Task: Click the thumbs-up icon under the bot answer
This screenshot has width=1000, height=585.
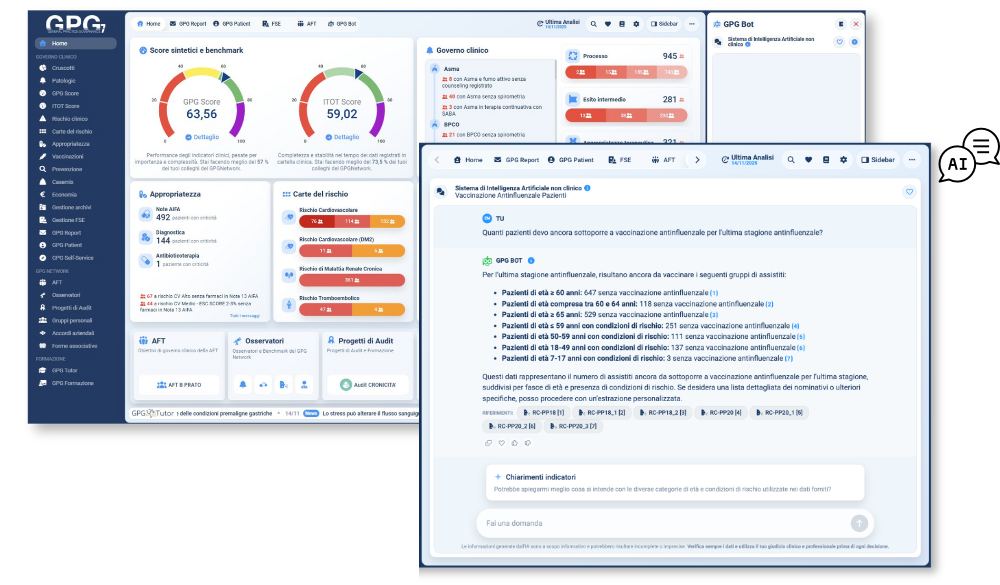Action: point(514,442)
